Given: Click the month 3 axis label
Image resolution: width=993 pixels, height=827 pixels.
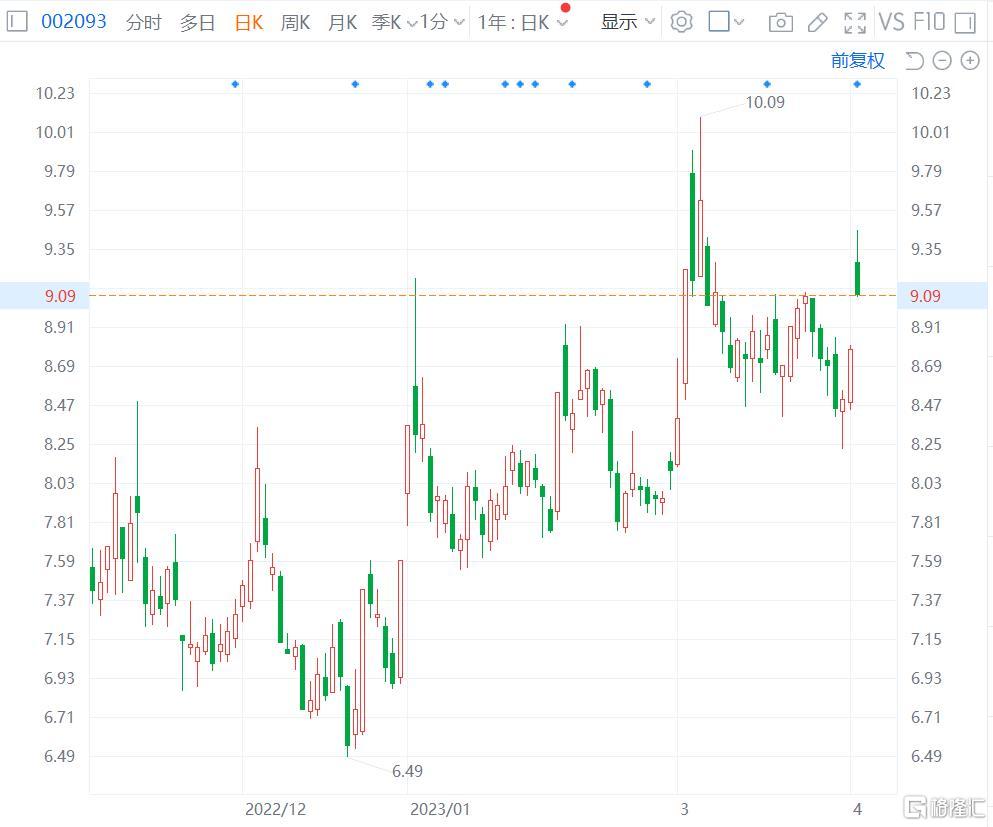Looking at the screenshot, I should [x=684, y=809].
